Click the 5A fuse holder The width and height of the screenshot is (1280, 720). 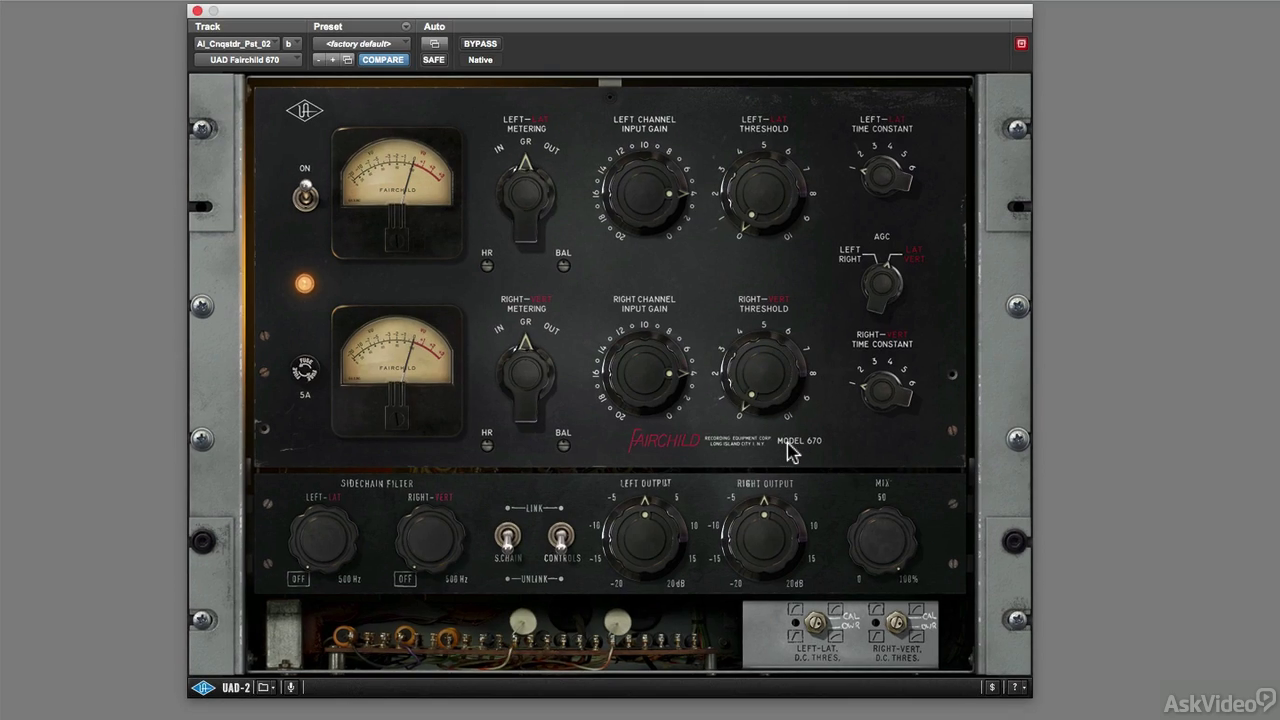304,369
